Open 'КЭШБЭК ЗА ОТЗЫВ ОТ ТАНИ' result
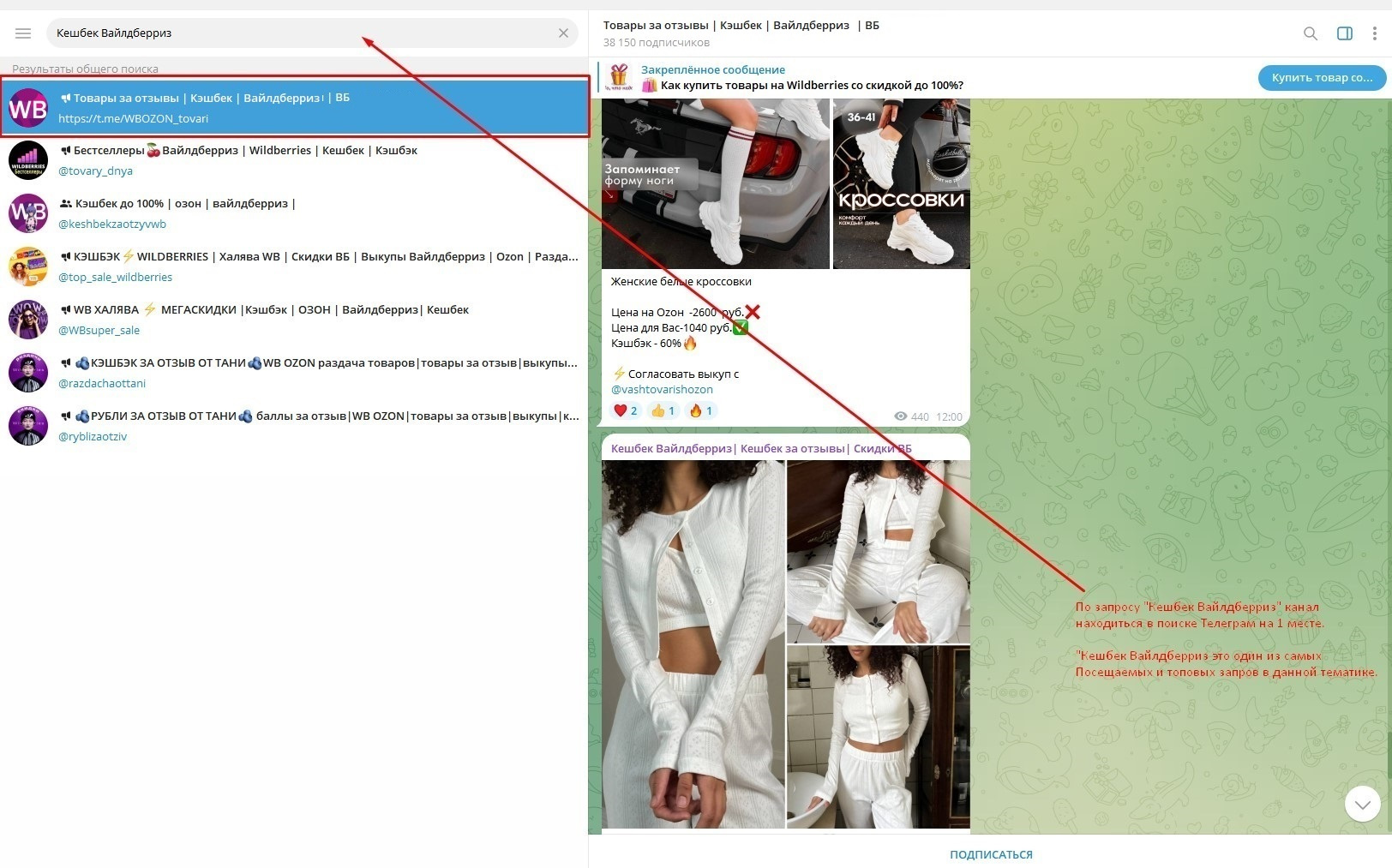The width and height of the screenshot is (1392, 868). coord(294,373)
